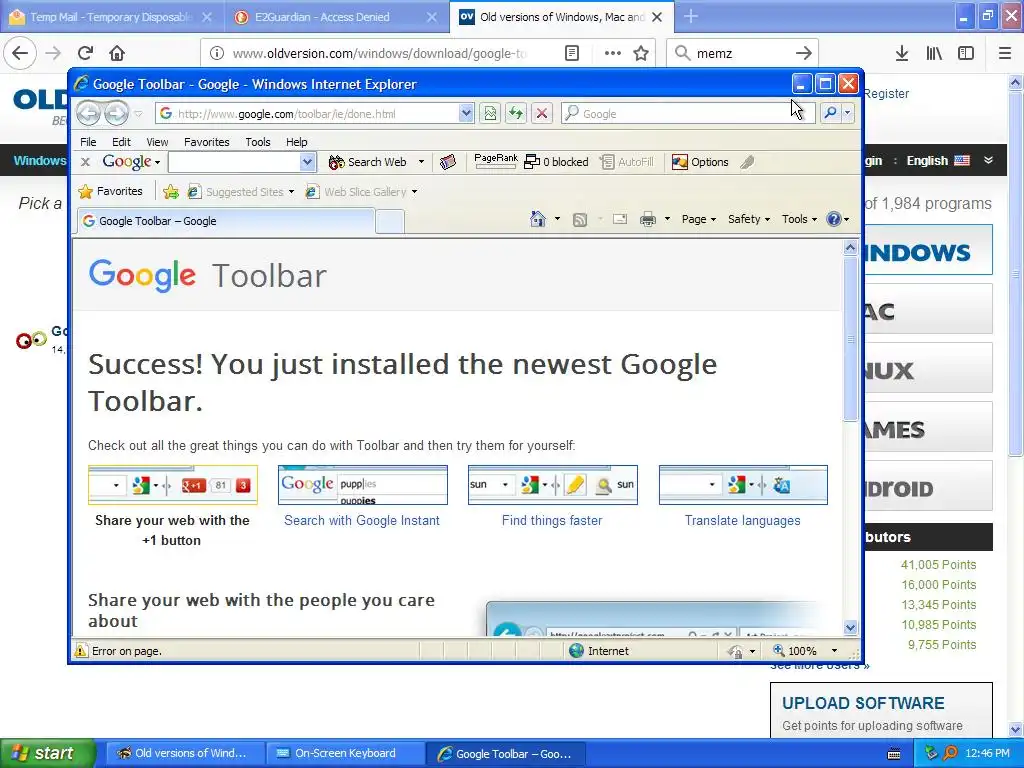
Task: Click the IE forward navigation button
Action: coord(116,114)
